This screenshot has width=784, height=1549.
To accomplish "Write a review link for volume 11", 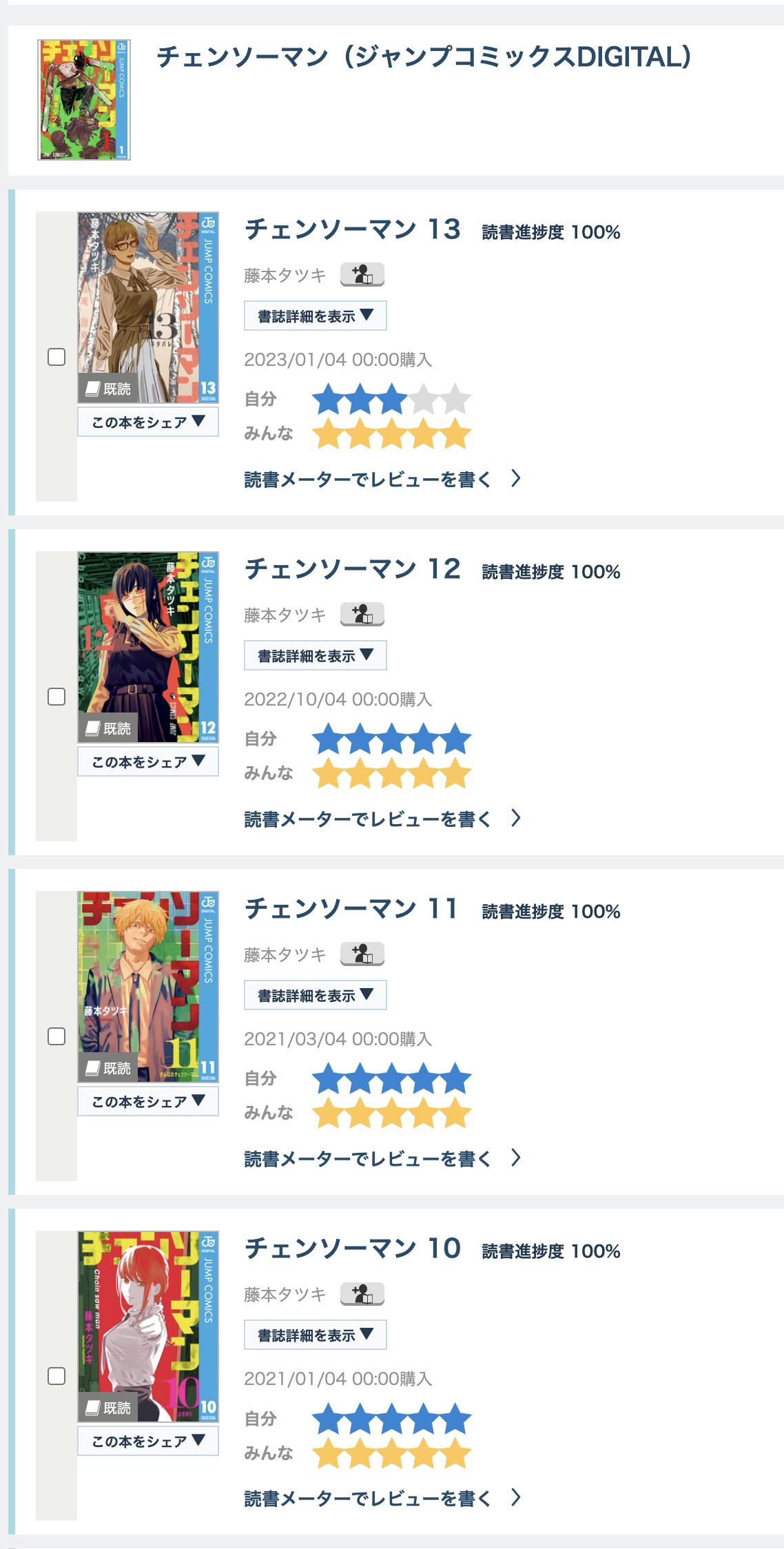I will click(x=382, y=1159).
